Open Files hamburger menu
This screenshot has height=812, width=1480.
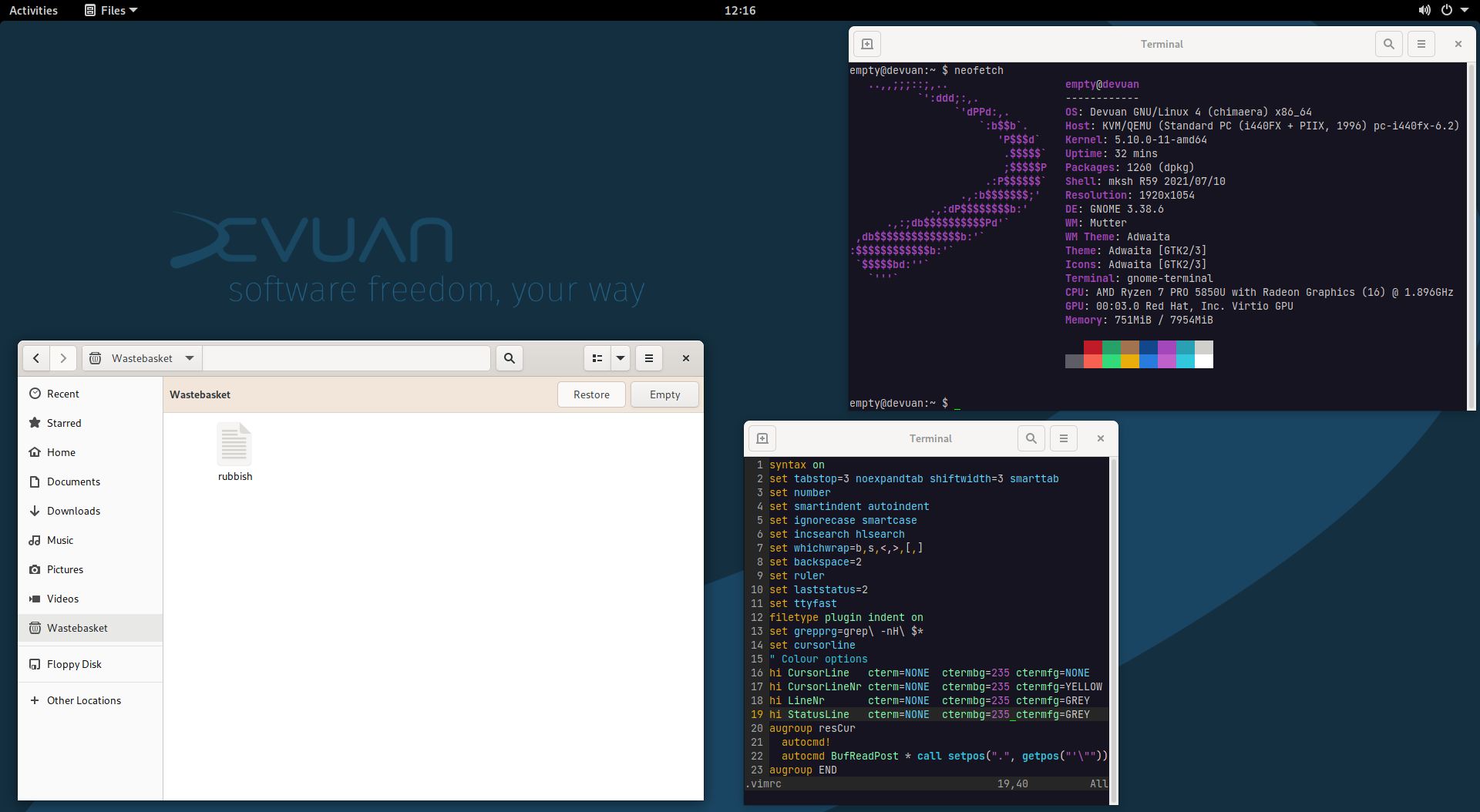pyautogui.click(x=649, y=358)
